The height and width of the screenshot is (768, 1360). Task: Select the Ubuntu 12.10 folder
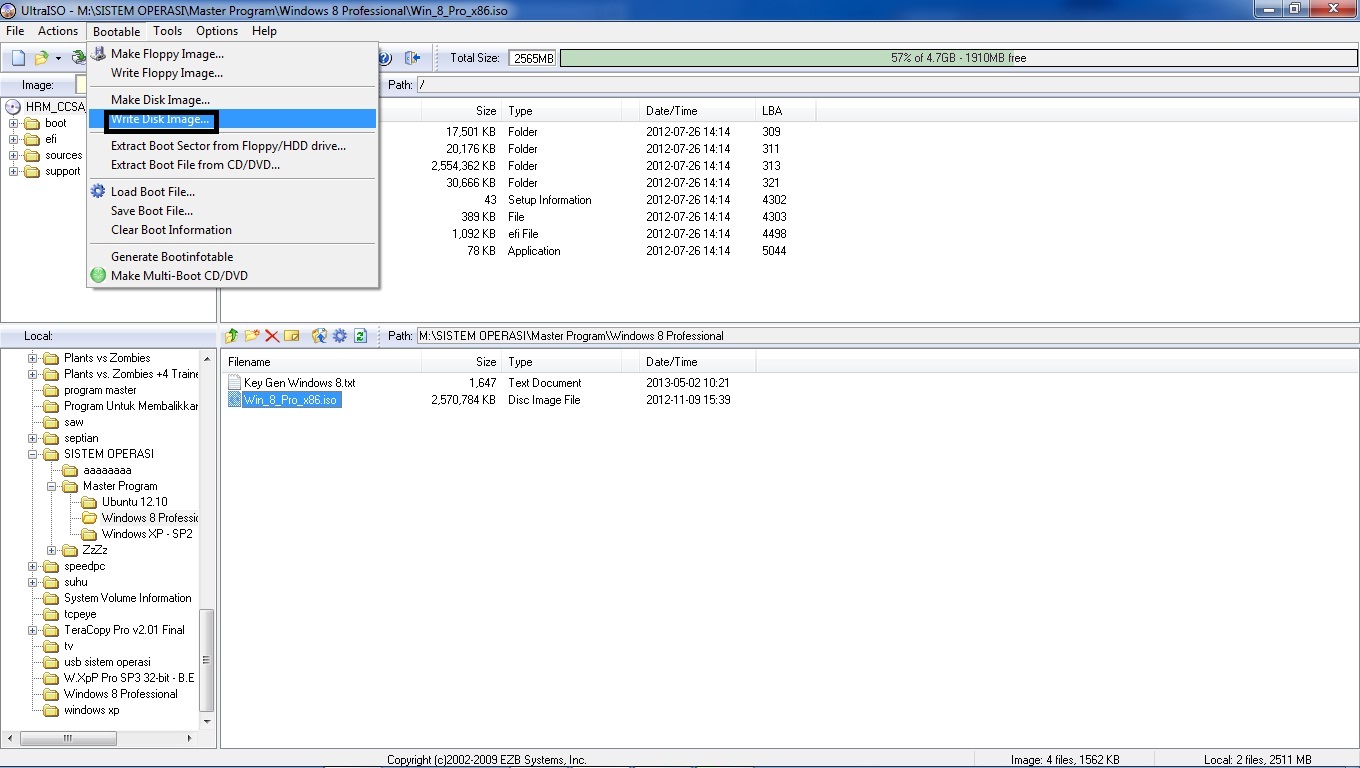(x=134, y=502)
